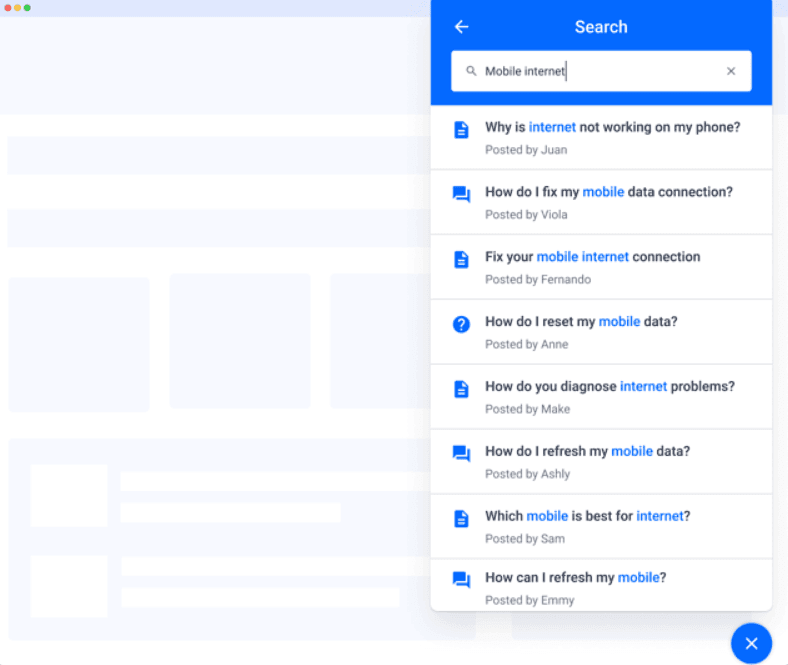Click chat icon beside Emmy's post
Screen dimensions: 788x665
[x=461, y=580]
